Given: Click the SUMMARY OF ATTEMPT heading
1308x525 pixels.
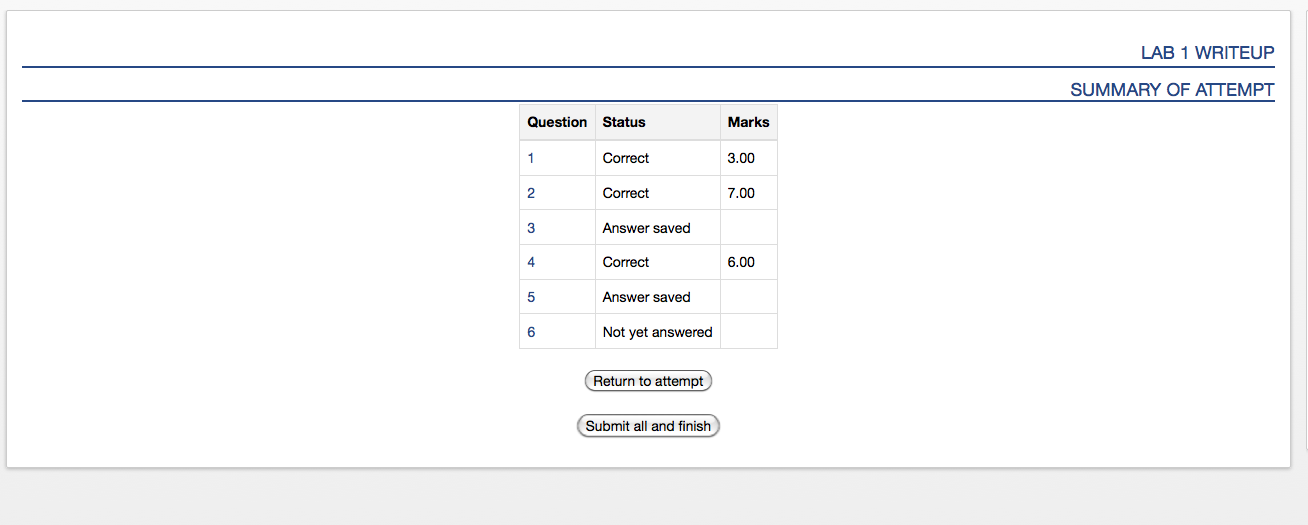Looking at the screenshot, I should (x=1172, y=90).
